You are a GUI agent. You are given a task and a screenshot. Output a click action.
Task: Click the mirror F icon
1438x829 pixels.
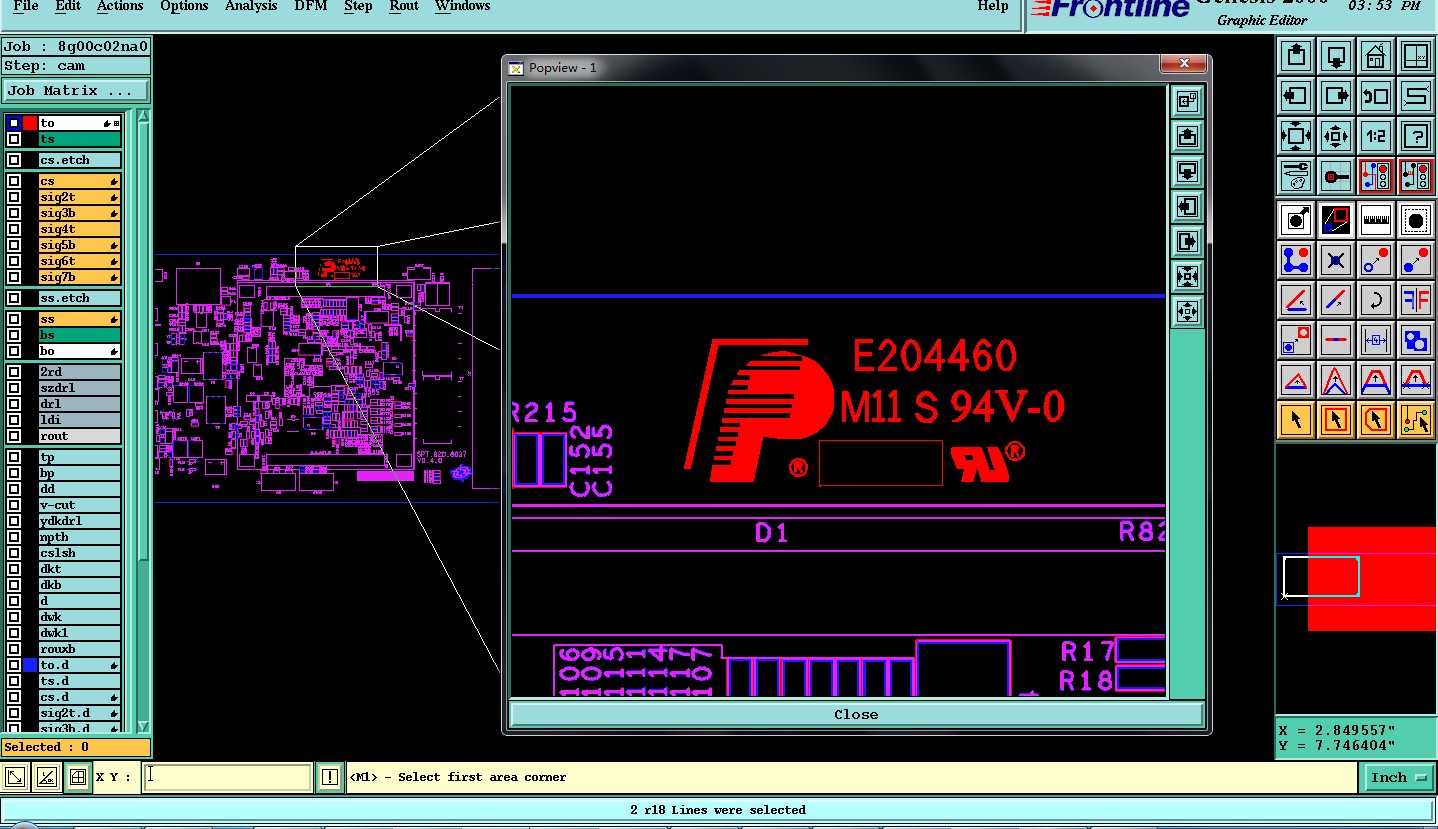(1415, 300)
